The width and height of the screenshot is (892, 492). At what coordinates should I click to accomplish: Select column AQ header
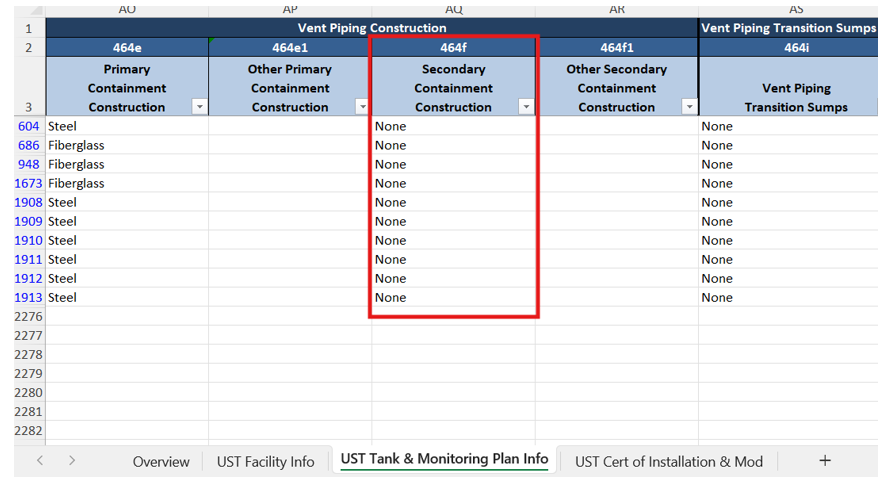[x=453, y=10]
